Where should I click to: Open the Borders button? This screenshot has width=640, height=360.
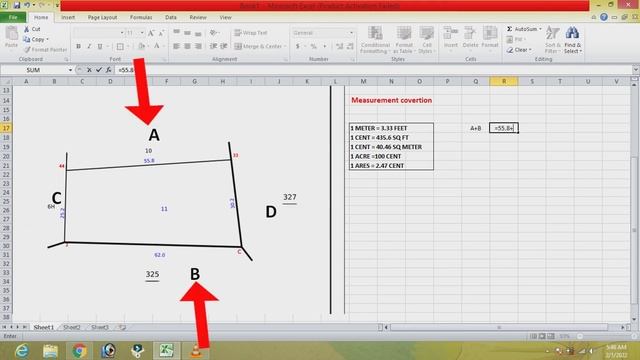120,47
